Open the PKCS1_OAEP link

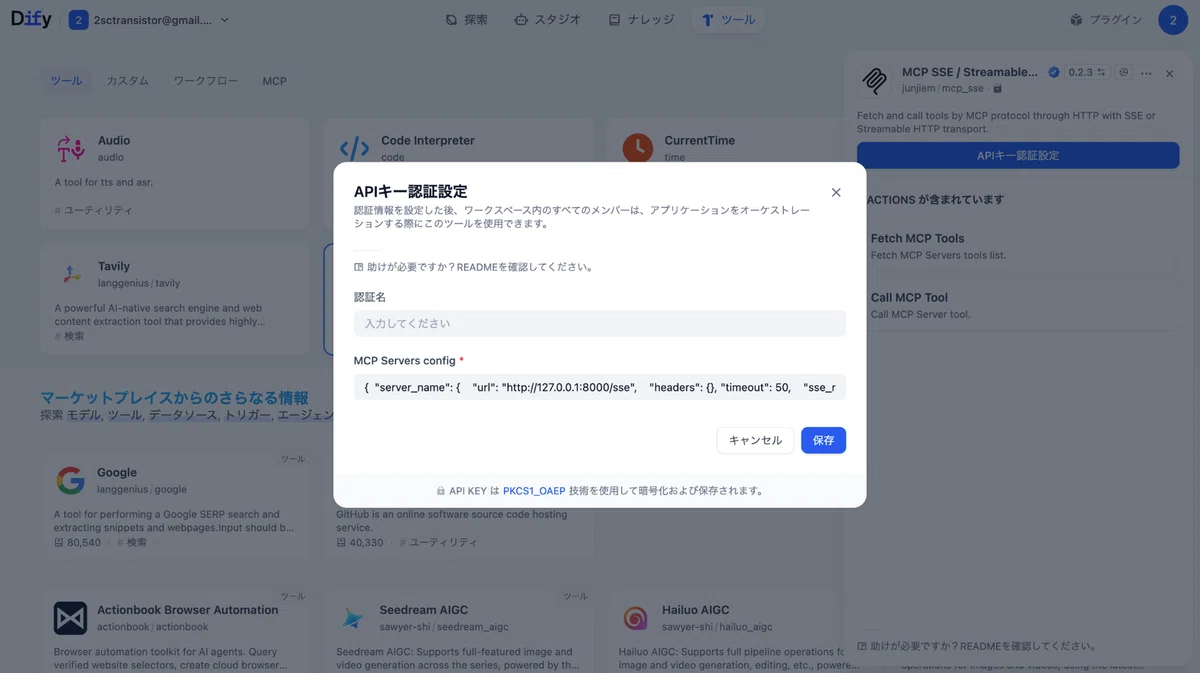pyautogui.click(x=534, y=491)
